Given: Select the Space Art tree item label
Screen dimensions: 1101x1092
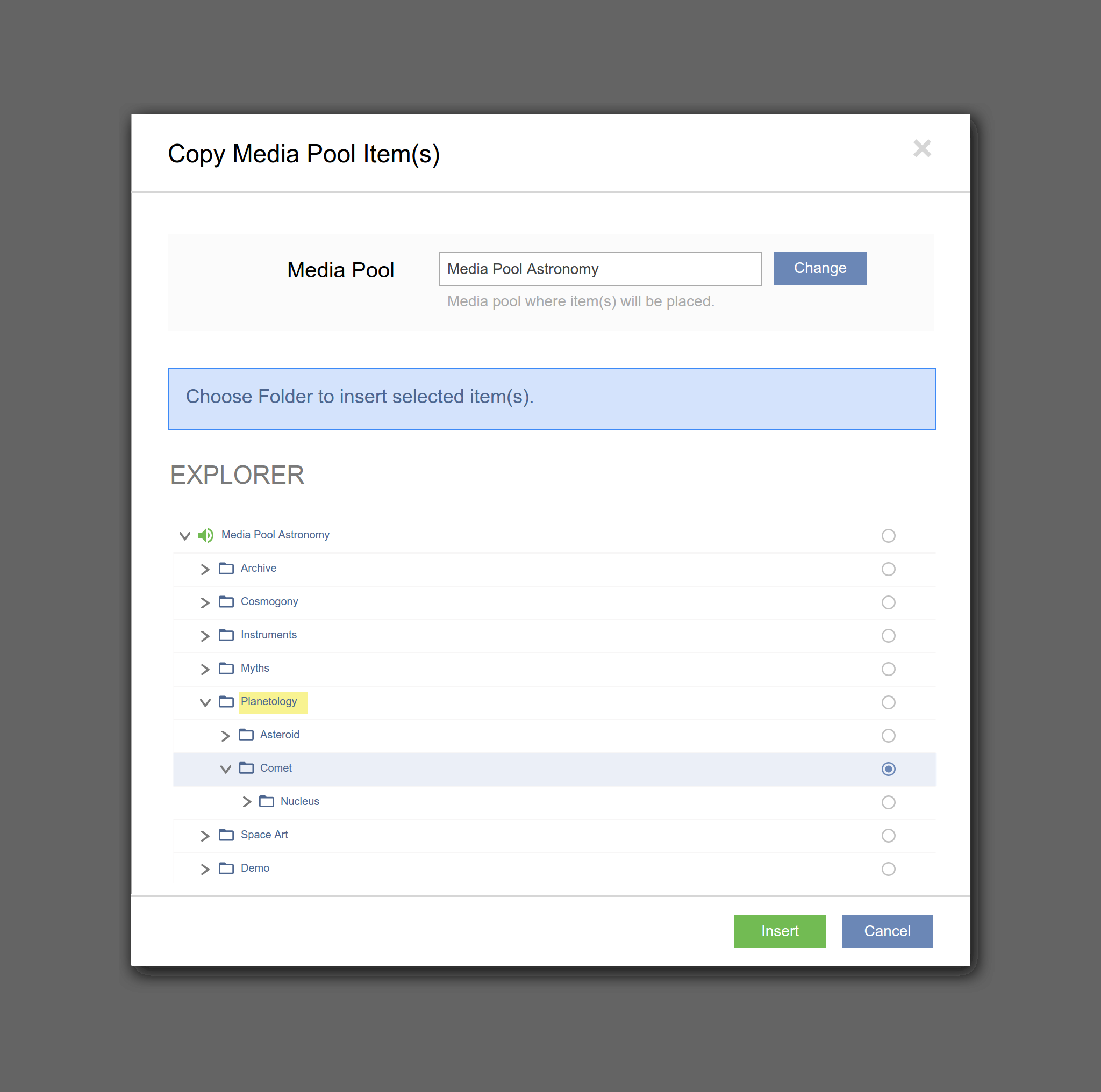Looking at the screenshot, I should point(264,835).
